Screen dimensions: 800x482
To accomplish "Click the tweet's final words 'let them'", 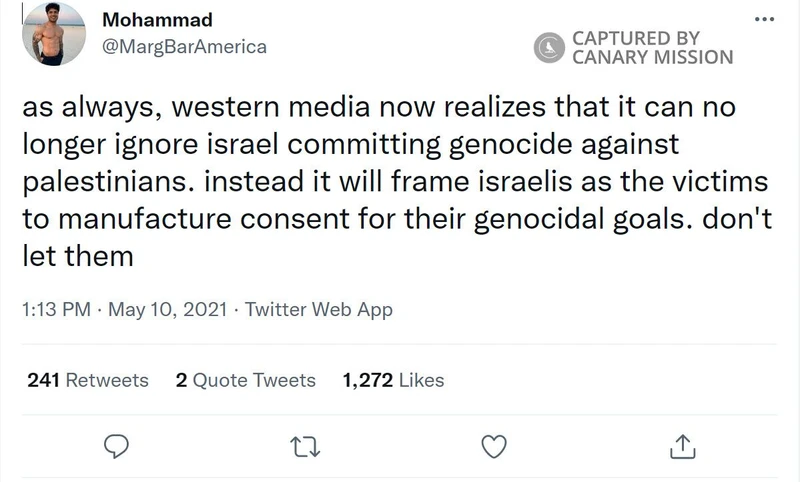I will tap(77, 255).
